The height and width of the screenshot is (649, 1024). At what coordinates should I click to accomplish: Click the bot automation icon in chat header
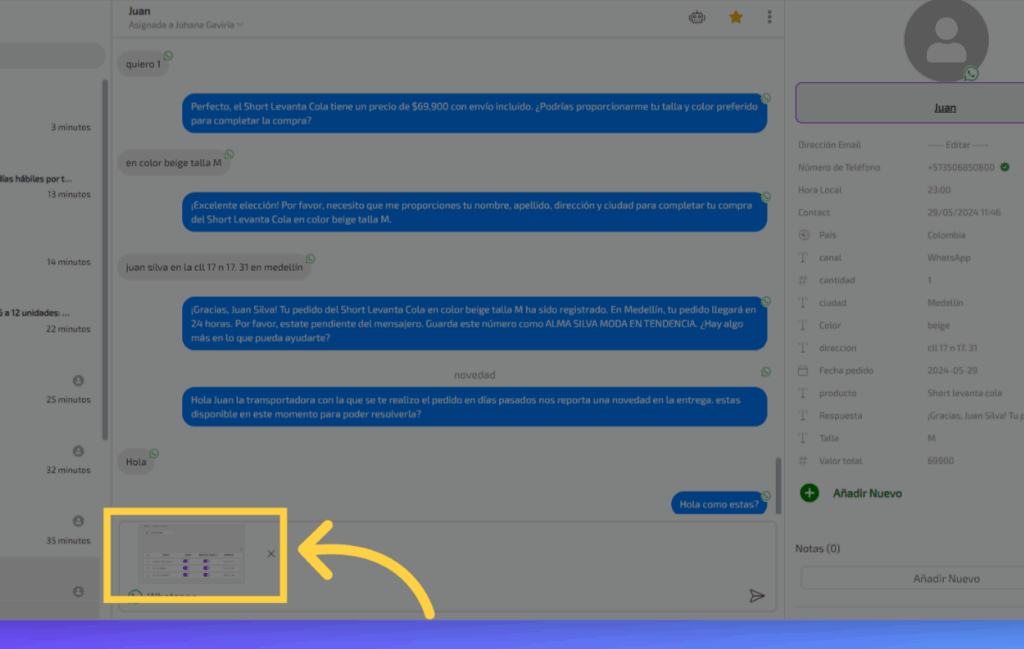[697, 17]
